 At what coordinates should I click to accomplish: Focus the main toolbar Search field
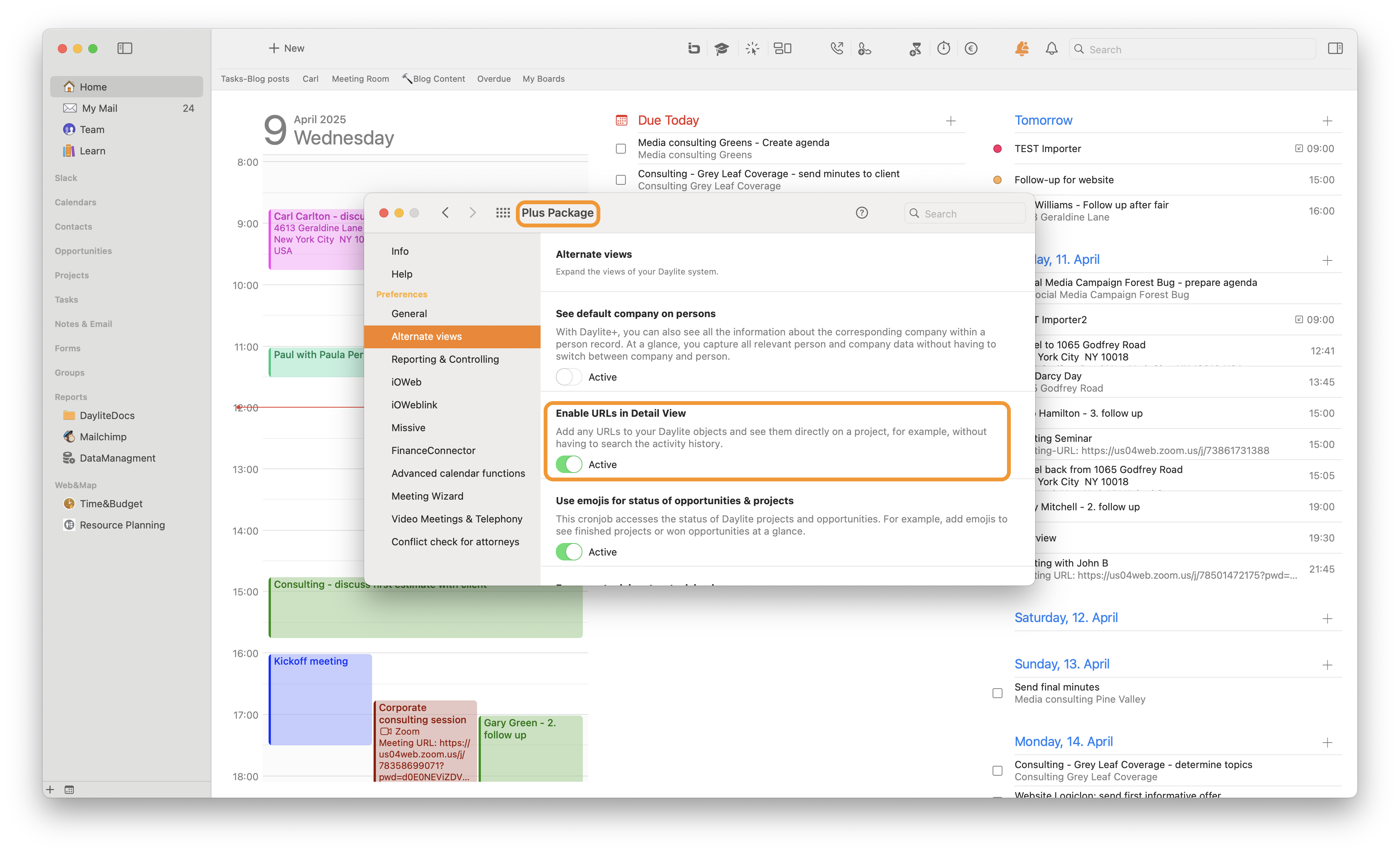1193,49
